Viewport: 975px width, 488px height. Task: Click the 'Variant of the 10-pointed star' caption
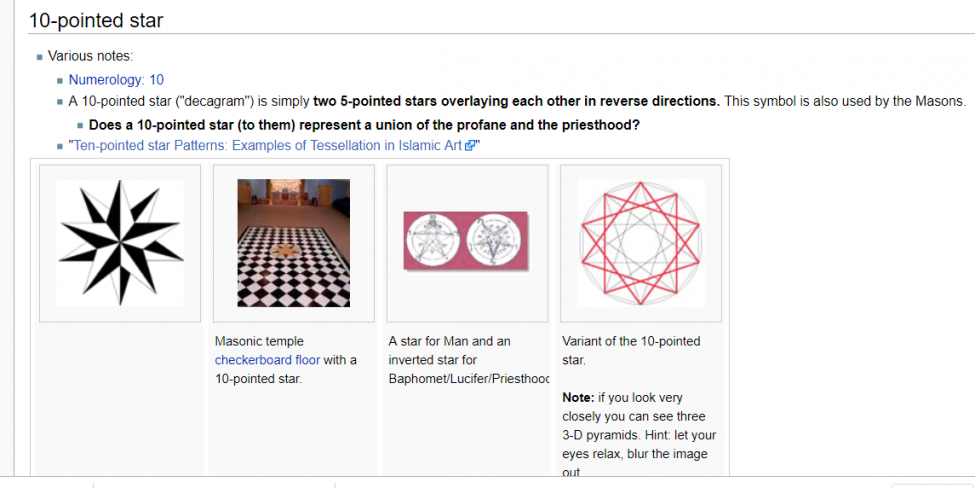631,351
